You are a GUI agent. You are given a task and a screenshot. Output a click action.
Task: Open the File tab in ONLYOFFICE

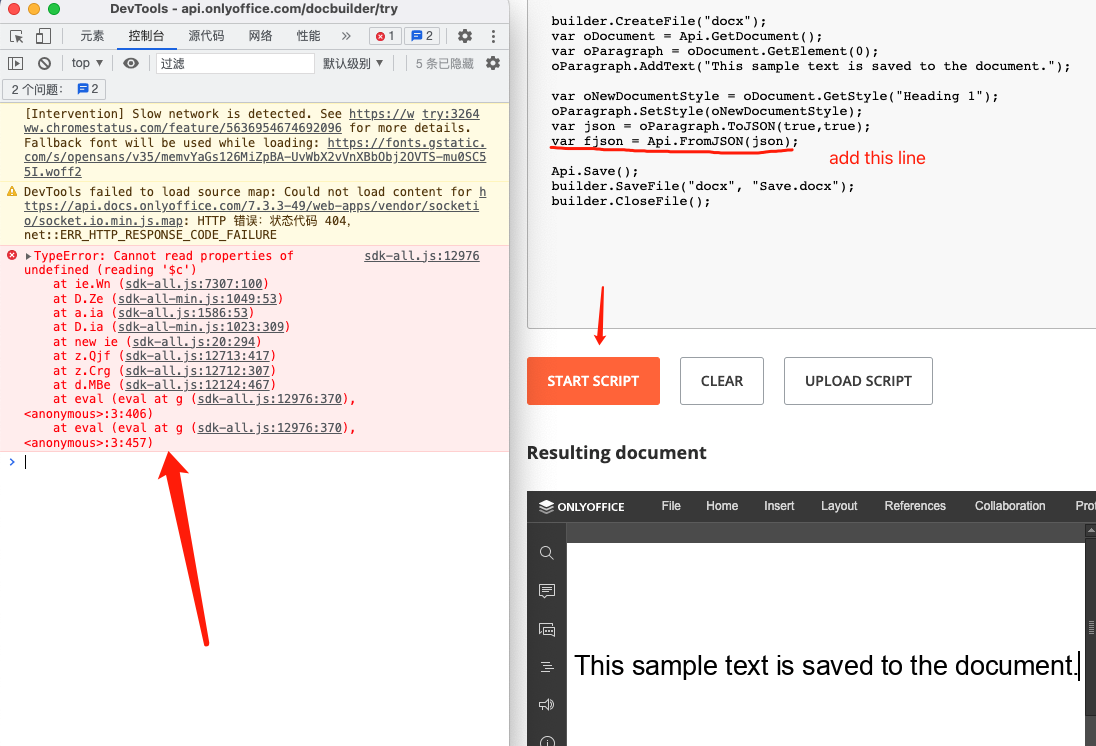tap(671, 506)
